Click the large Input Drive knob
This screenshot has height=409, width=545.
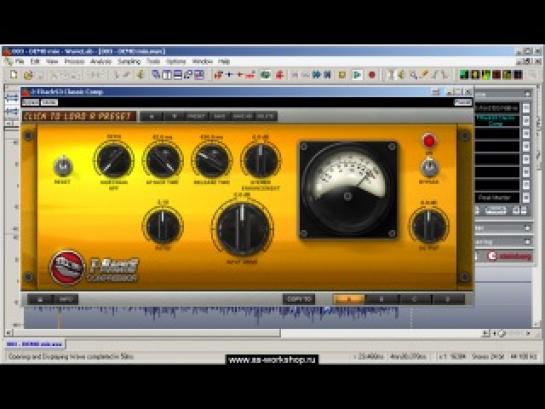click(x=242, y=228)
